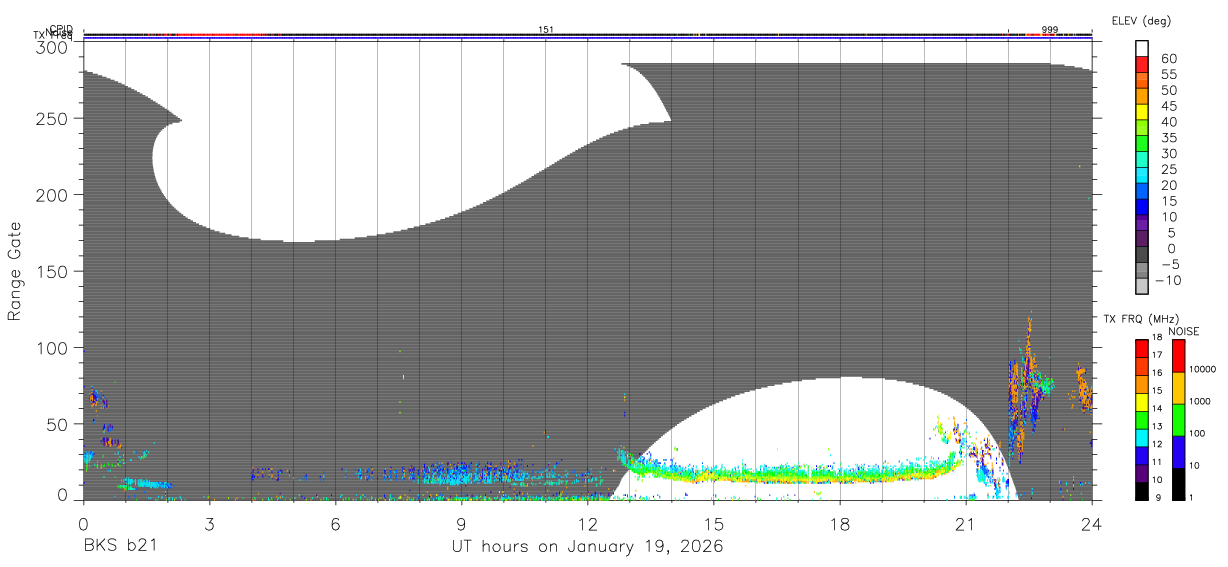Click the x-axis tick label '18'

coord(839,523)
